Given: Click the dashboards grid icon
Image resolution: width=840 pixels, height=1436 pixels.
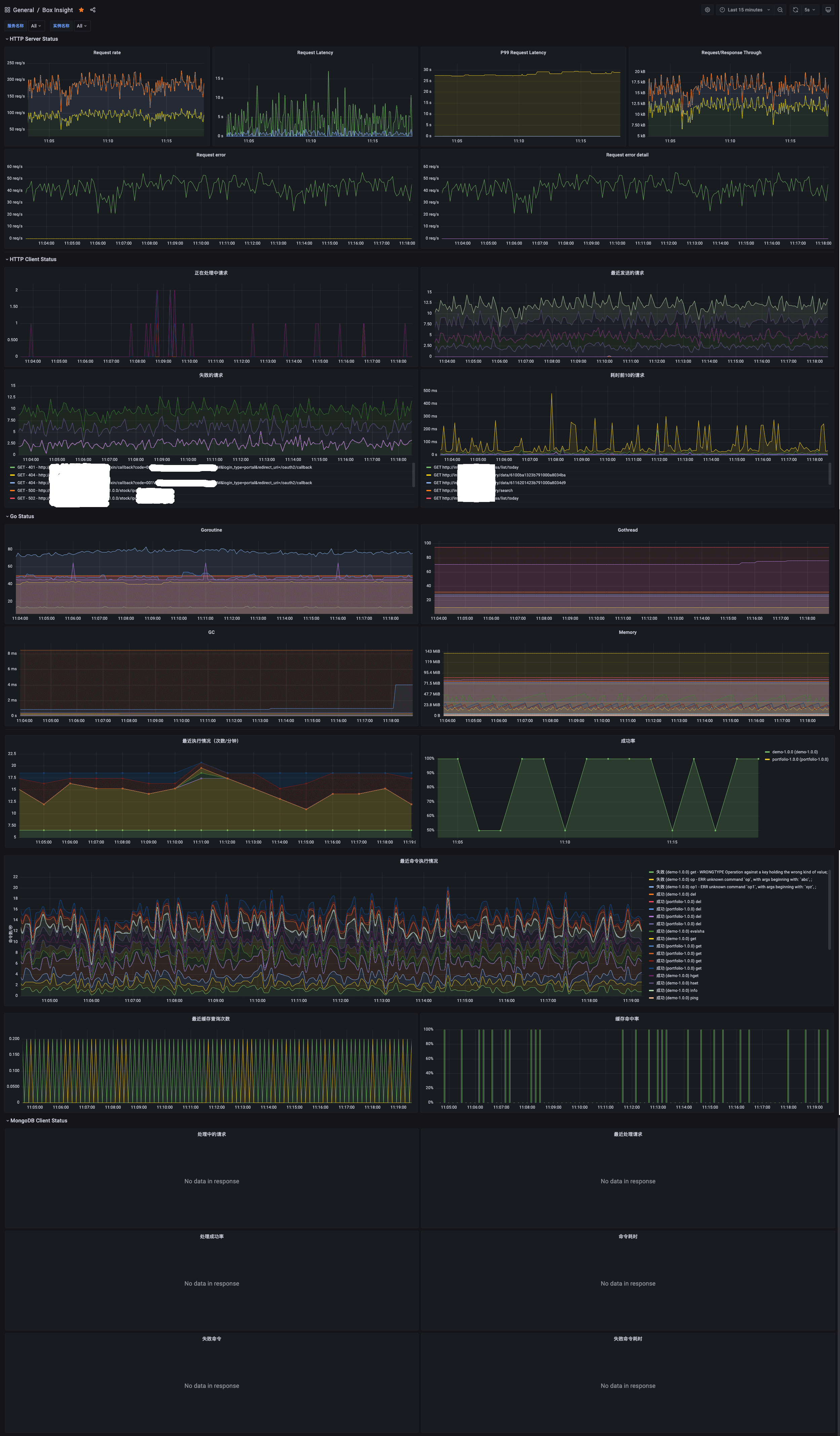Looking at the screenshot, I should [x=7, y=10].
